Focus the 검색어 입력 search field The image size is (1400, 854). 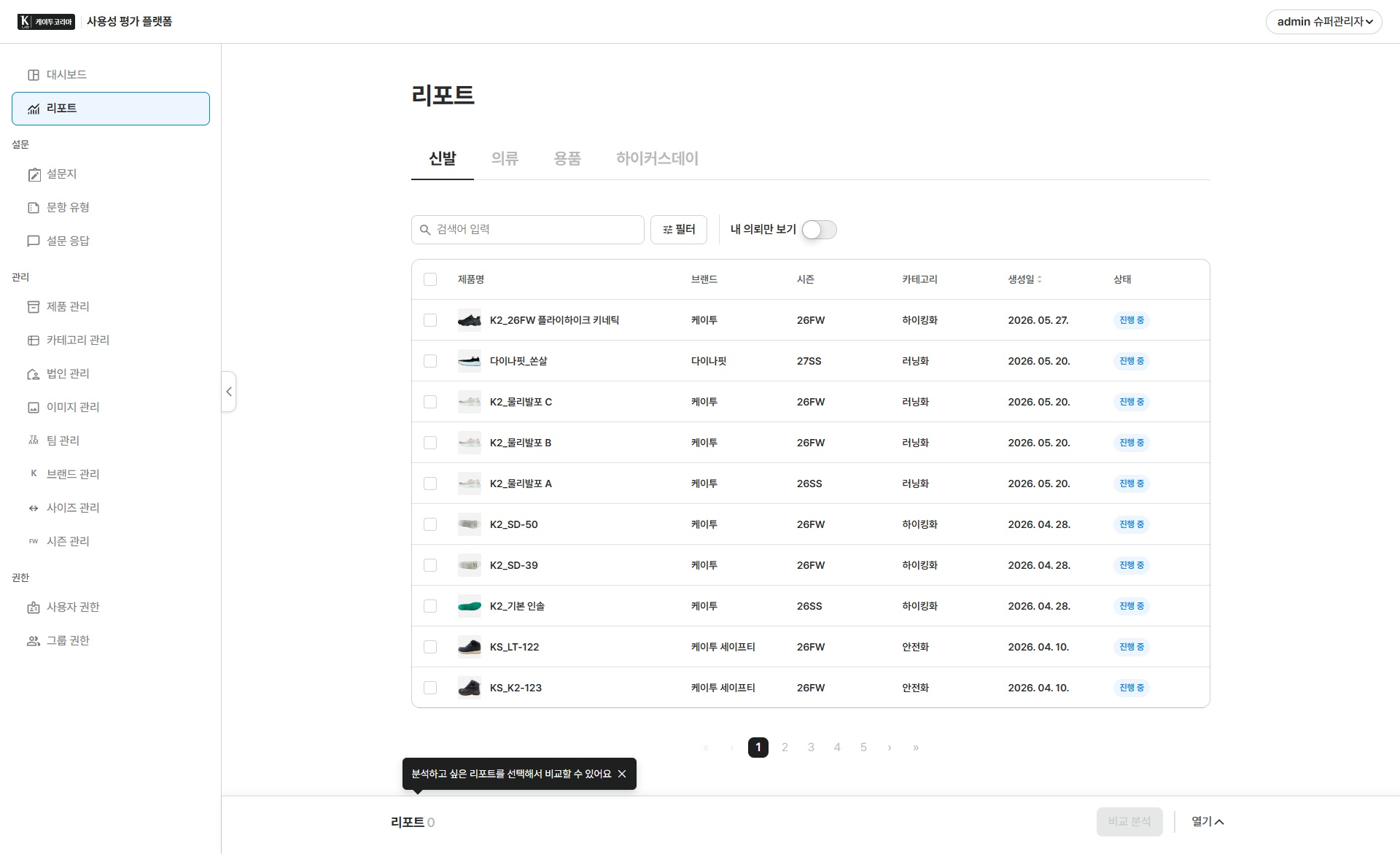point(528,230)
